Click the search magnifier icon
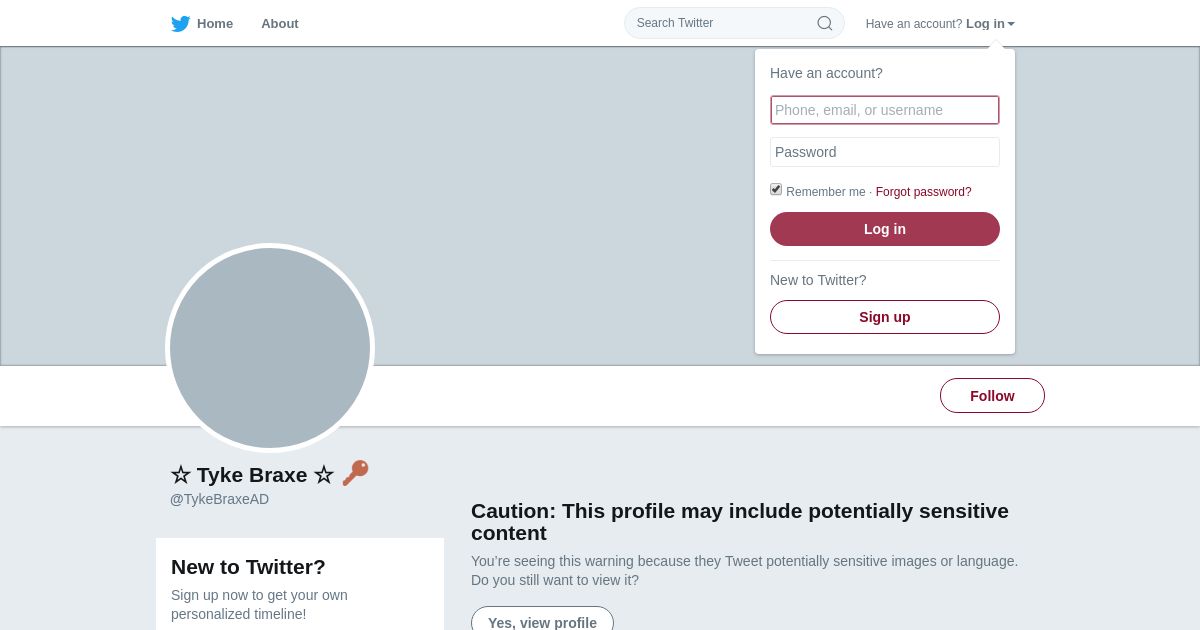 (825, 23)
